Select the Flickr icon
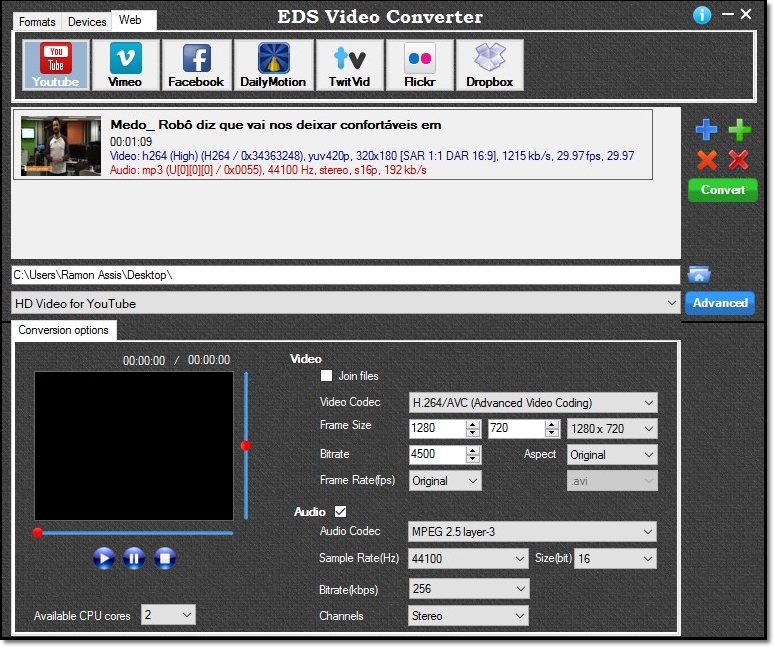Viewport: 775px width, 648px height. 420,65
